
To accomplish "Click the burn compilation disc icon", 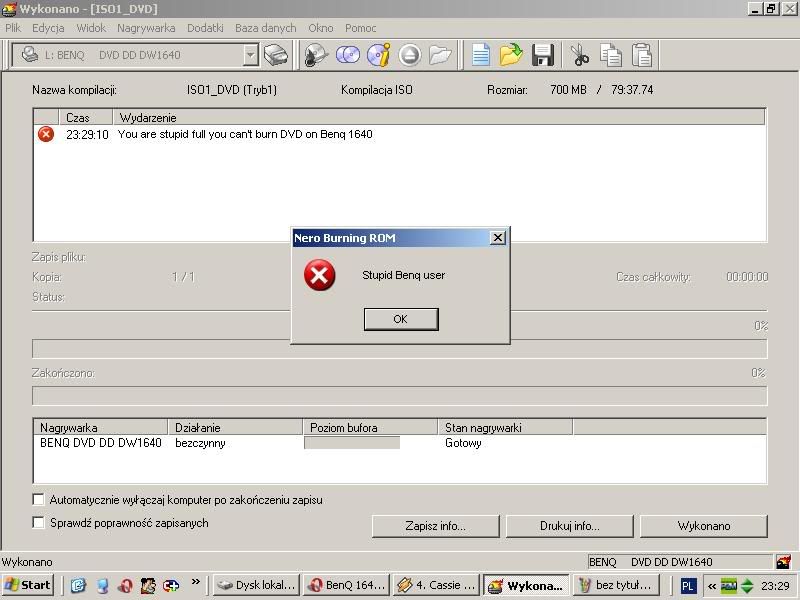I will (315, 55).
